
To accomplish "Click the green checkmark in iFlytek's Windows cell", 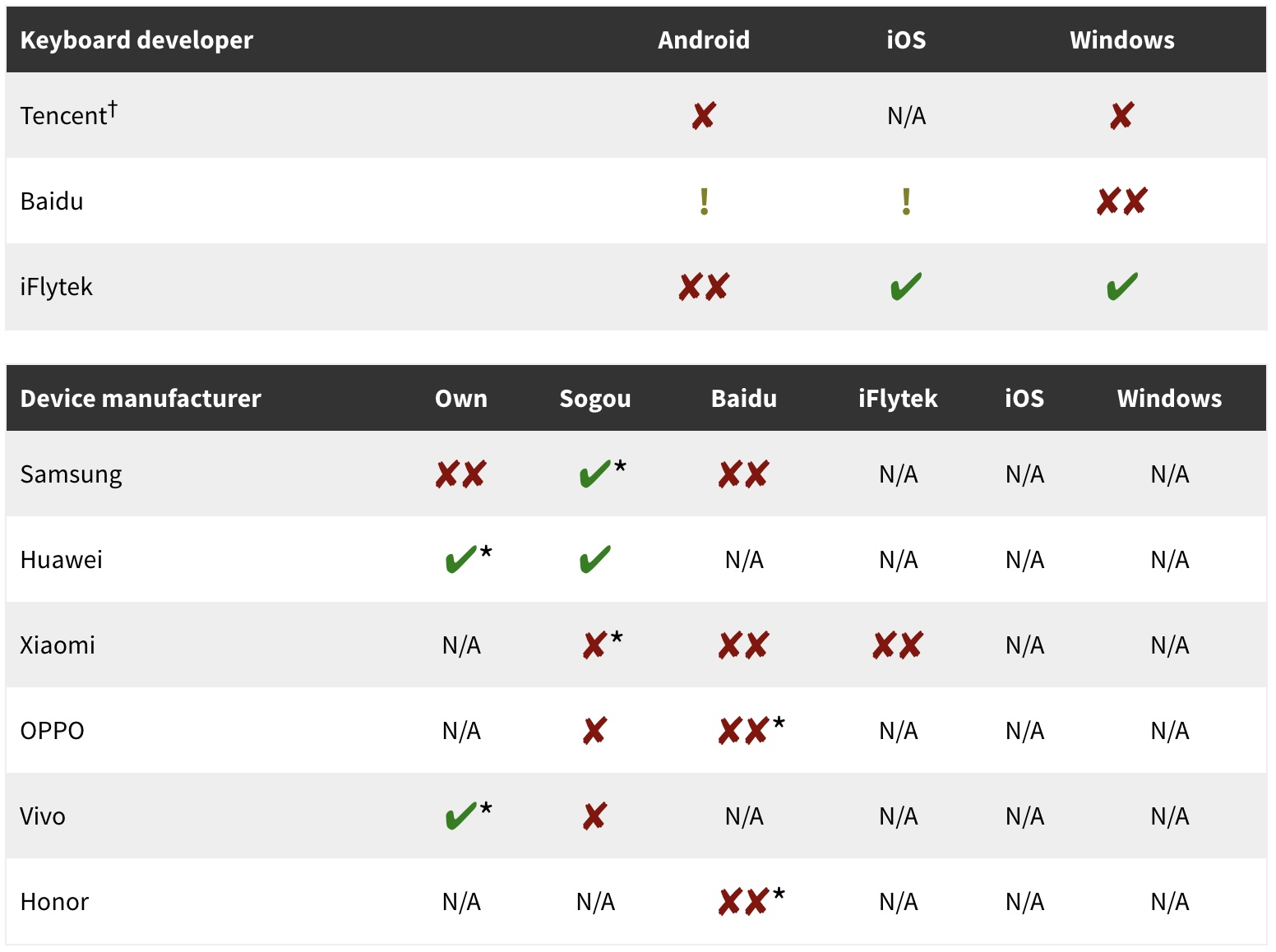I will [1121, 287].
